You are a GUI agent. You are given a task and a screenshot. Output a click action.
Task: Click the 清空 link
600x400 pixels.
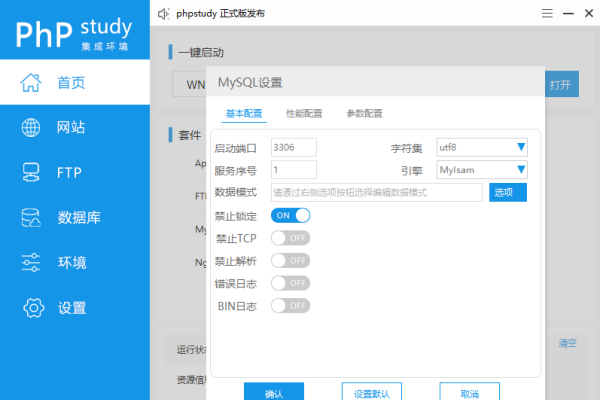[x=567, y=343]
